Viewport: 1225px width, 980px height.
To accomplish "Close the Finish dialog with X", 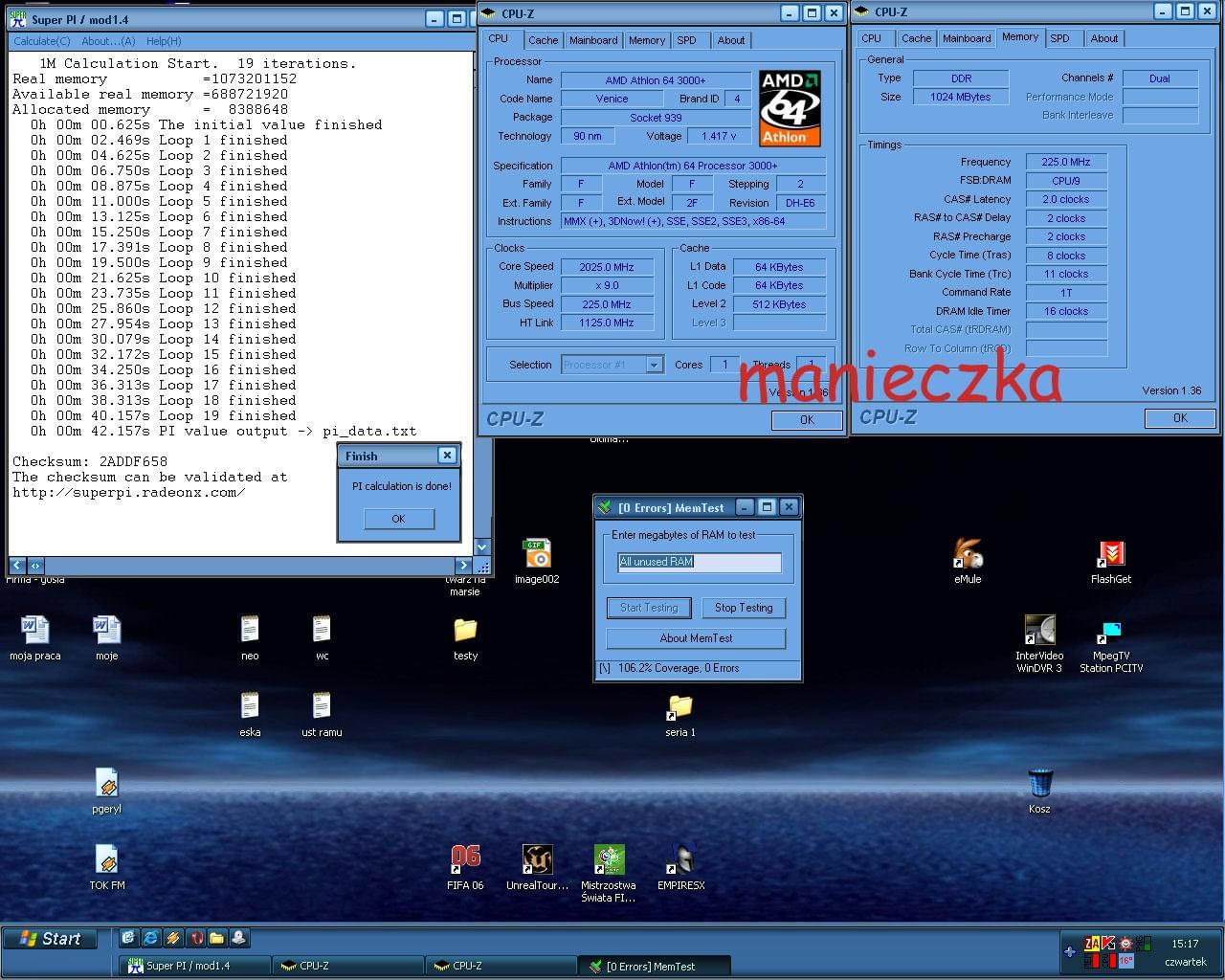I will coord(447,456).
